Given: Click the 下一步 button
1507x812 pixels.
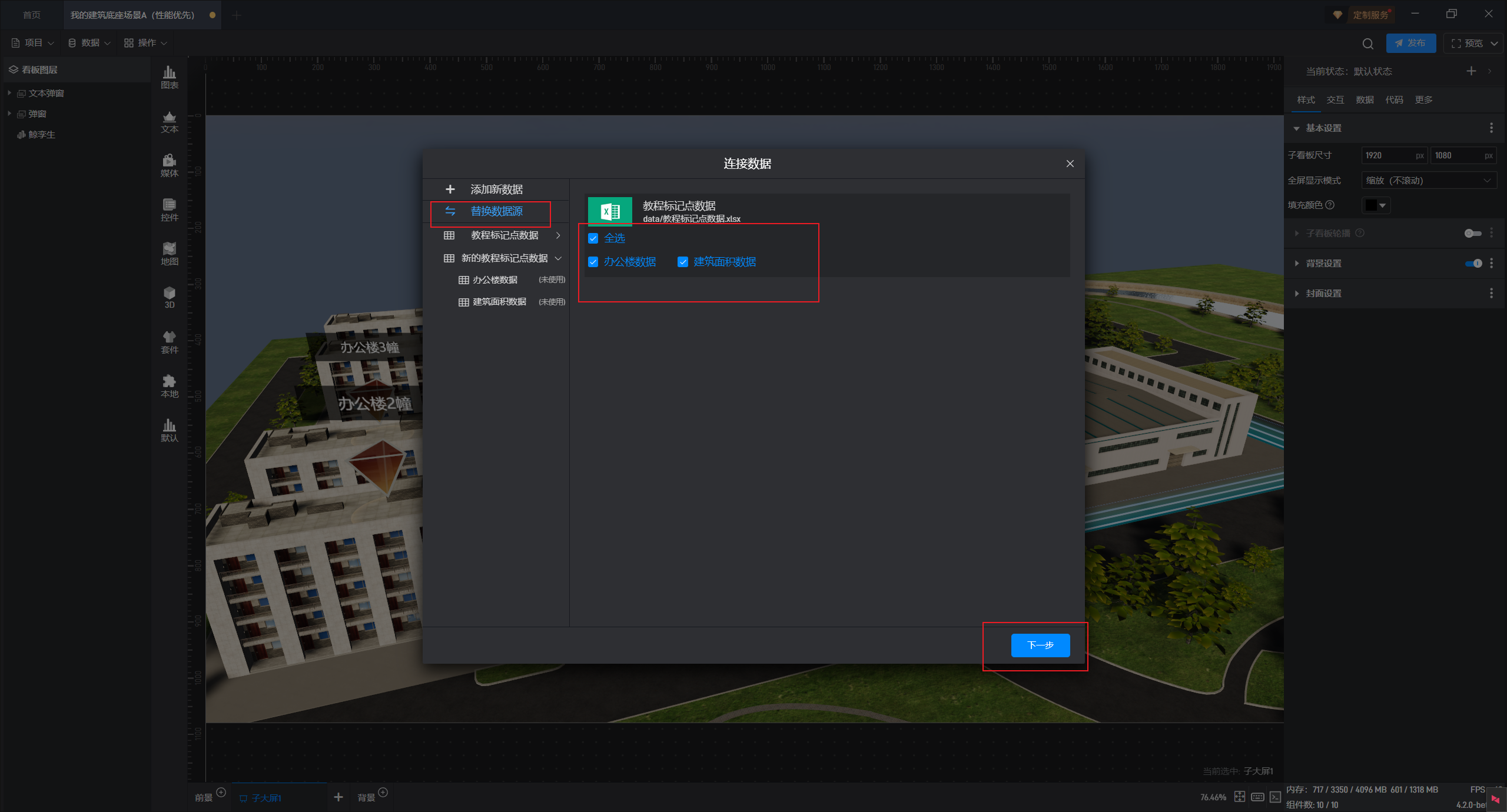Looking at the screenshot, I should [1040, 645].
